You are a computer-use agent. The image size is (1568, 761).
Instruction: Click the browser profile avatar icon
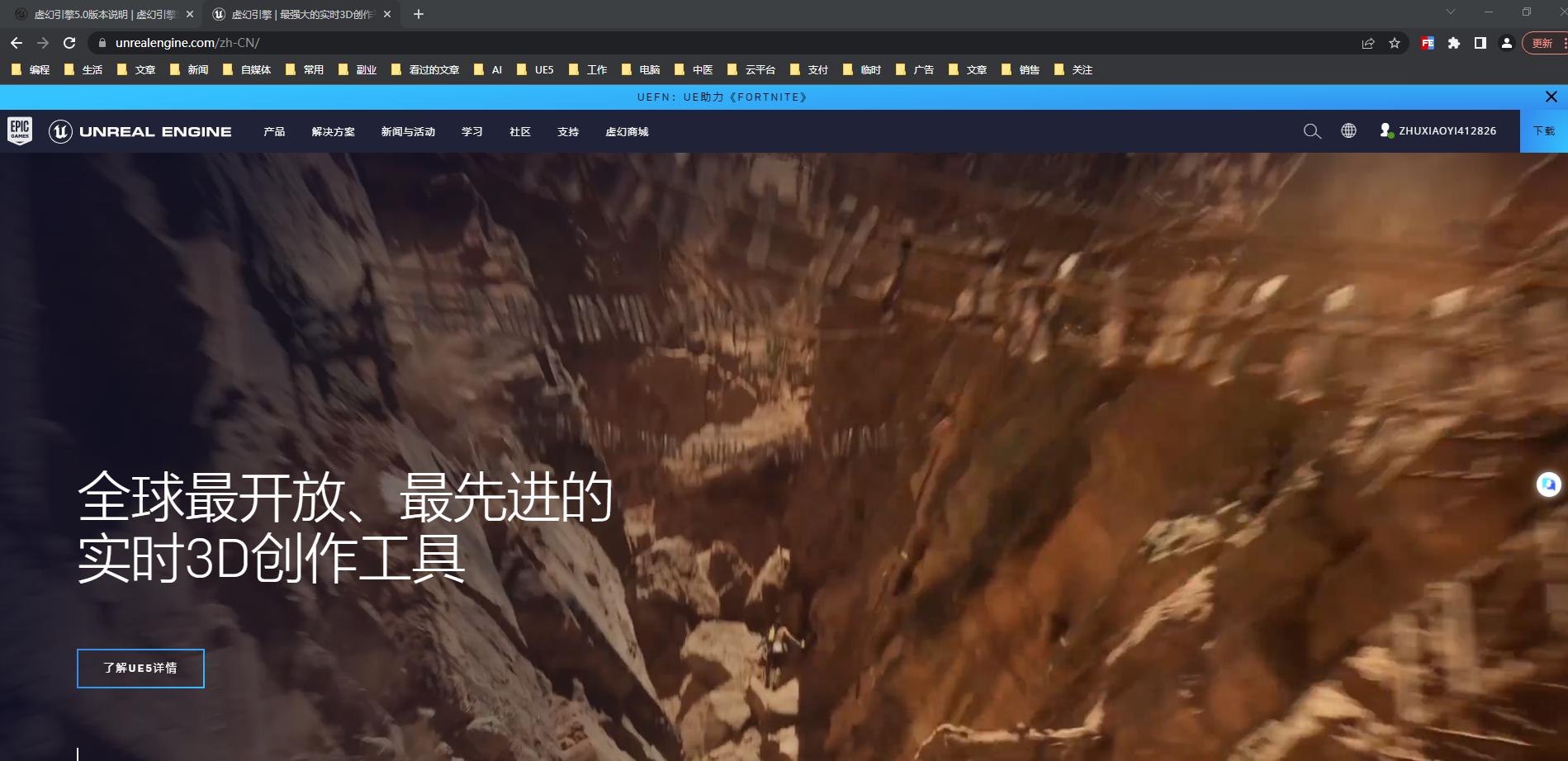(1507, 42)
